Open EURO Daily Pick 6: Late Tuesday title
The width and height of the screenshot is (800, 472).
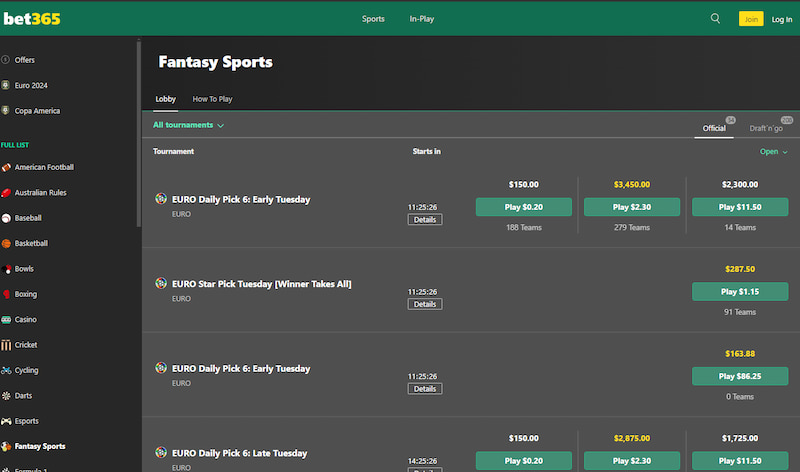239,453
